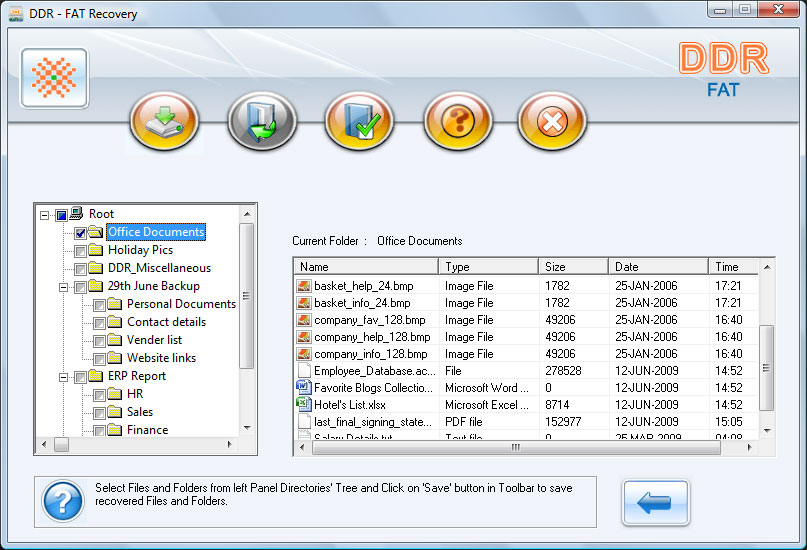Select the Finance folder in tree

pos(148,430)
